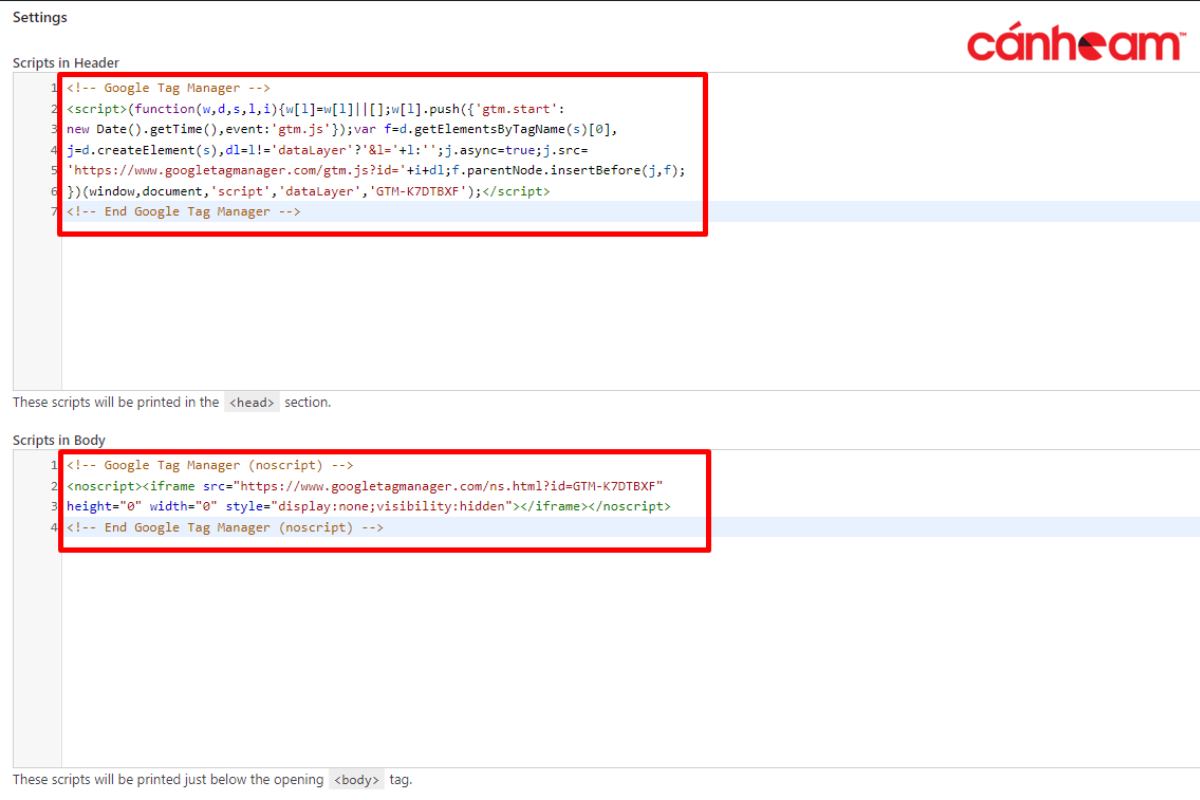Click line number 2 in Header editor gutter

[x=54, y=108]
